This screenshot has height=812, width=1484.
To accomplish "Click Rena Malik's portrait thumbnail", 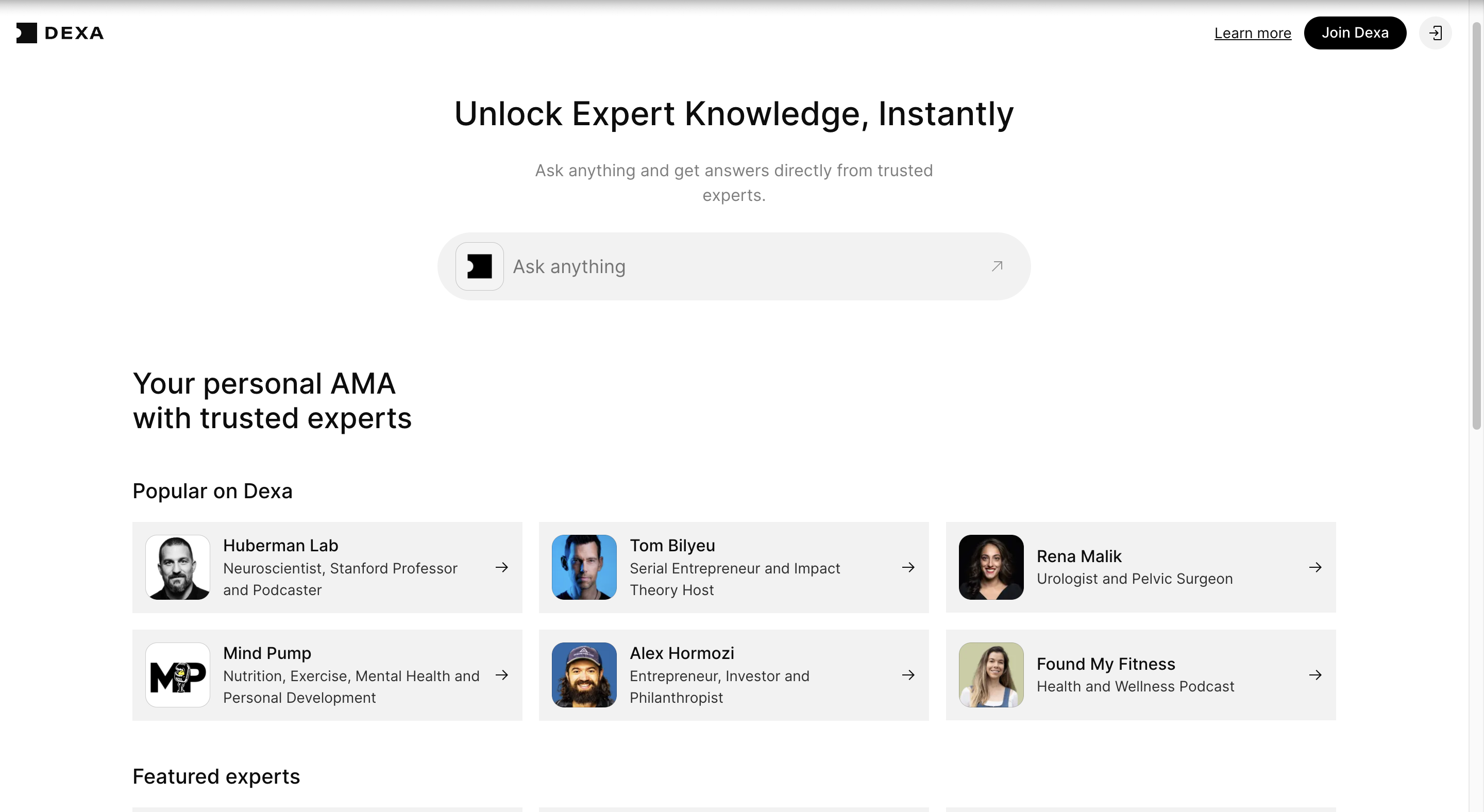I will 991,567.
